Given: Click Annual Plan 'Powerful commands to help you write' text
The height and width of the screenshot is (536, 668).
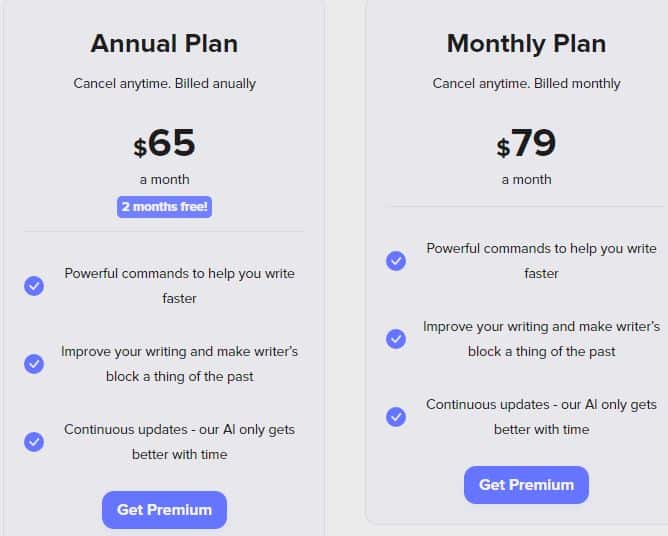Looking at the screenshot, I should [179, 274].
